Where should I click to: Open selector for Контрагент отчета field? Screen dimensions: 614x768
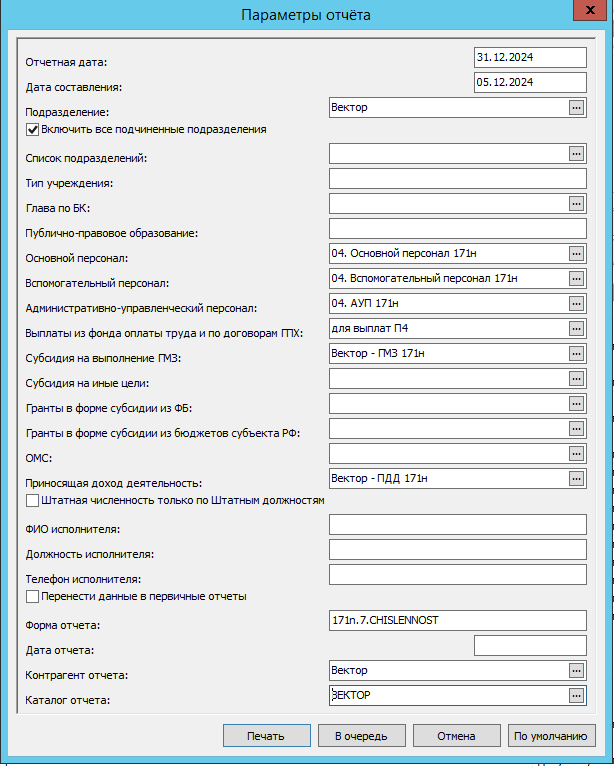coord(576,670)
